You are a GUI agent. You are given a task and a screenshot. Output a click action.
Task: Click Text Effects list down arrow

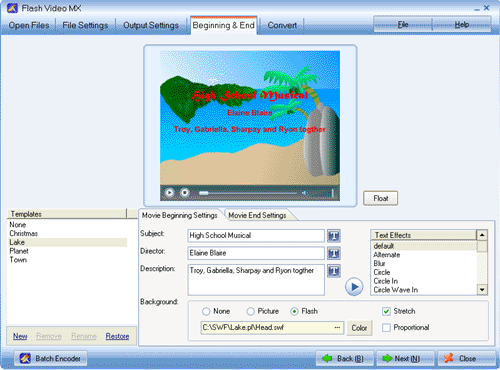pyautogui.click(x=482, y=290)
